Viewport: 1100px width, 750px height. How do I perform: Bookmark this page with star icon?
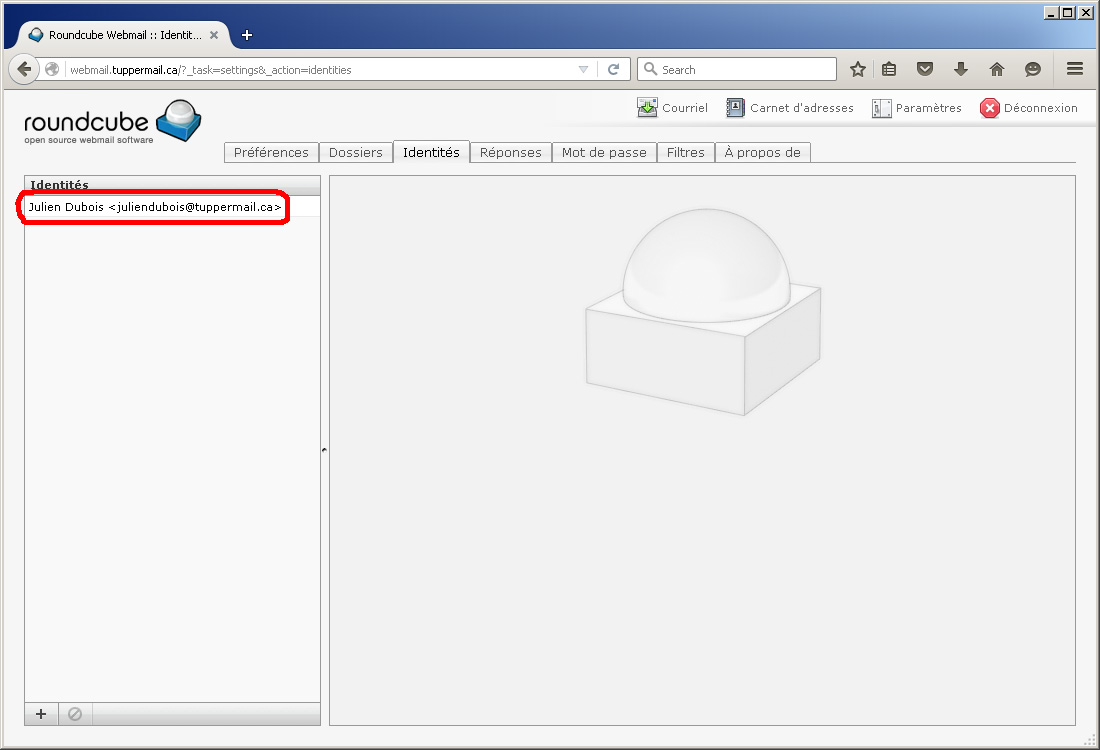click(857, 69)
